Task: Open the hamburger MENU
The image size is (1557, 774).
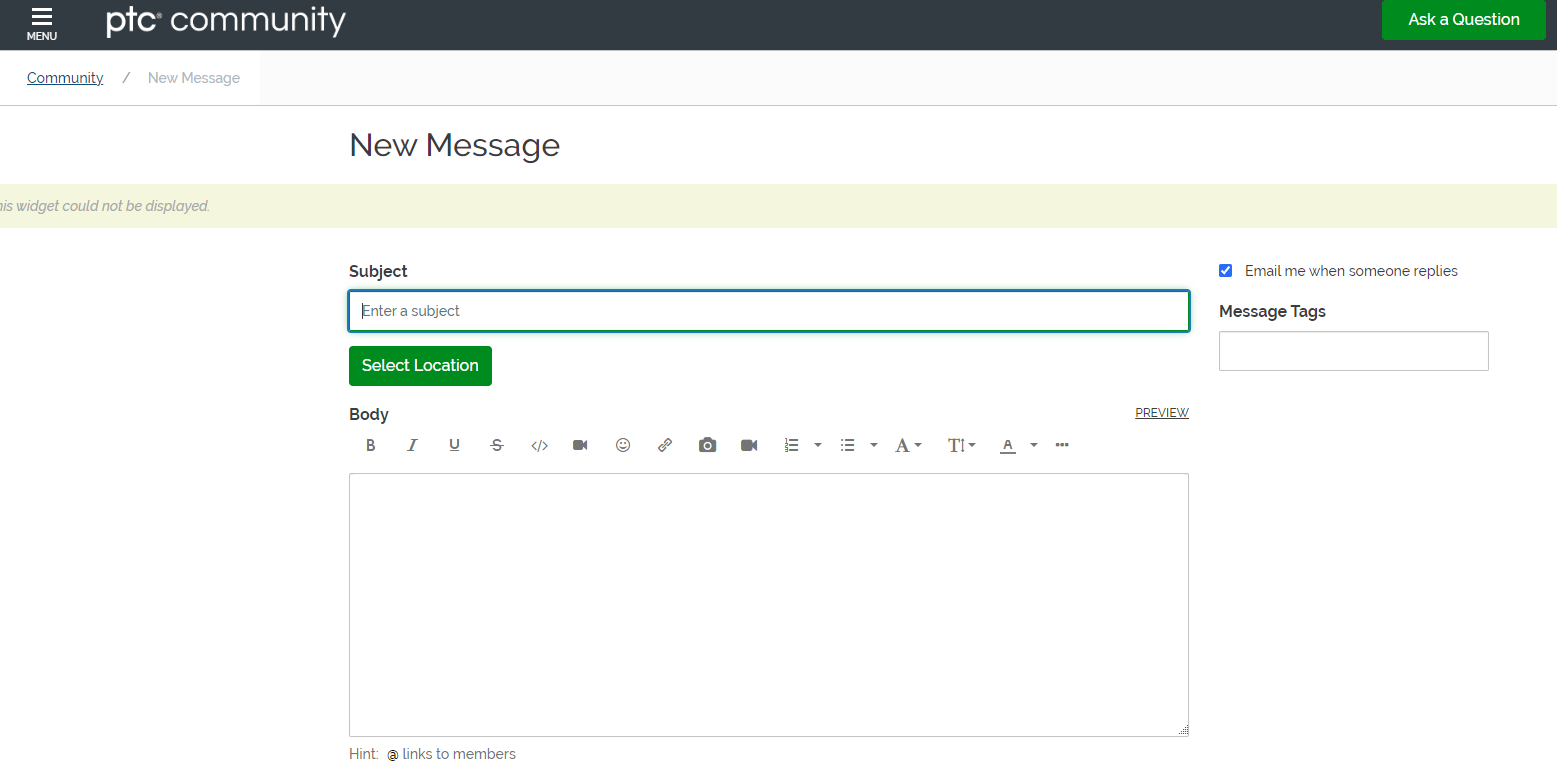Action: click(x=42, y=22)
